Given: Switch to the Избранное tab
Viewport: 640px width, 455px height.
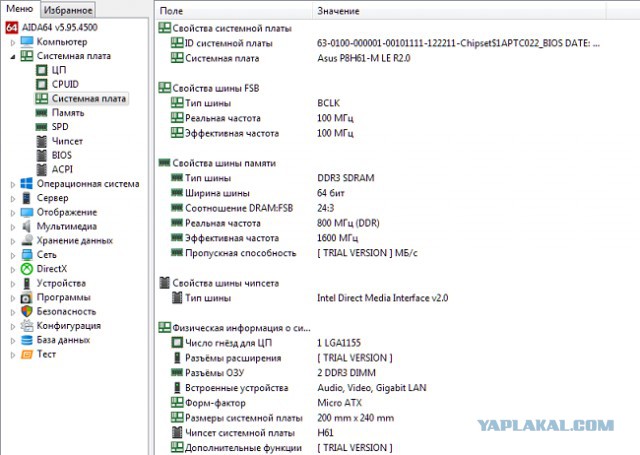Looking at the screenshot, I should (68, 10).
